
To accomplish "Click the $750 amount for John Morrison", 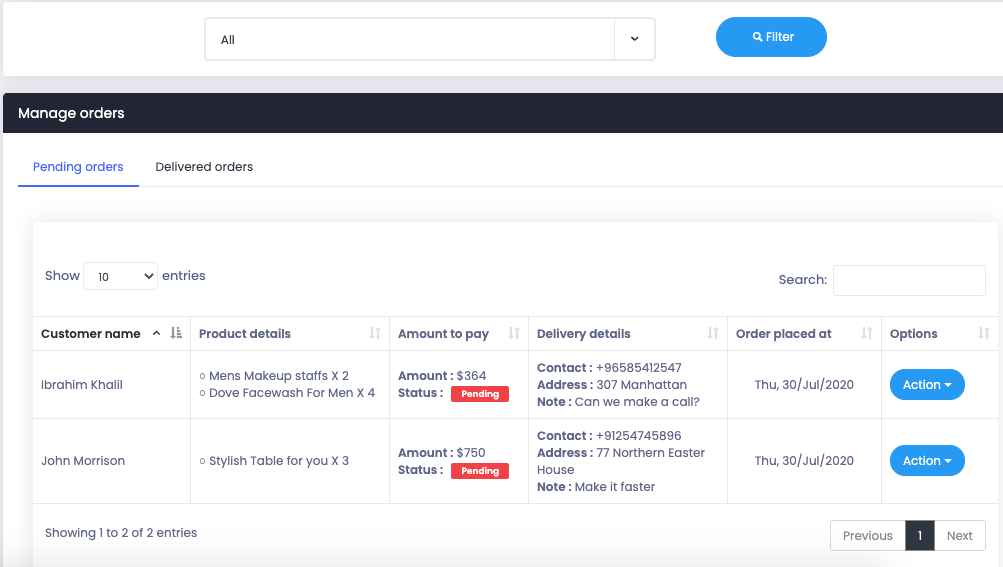I will (x=471, y=452).
